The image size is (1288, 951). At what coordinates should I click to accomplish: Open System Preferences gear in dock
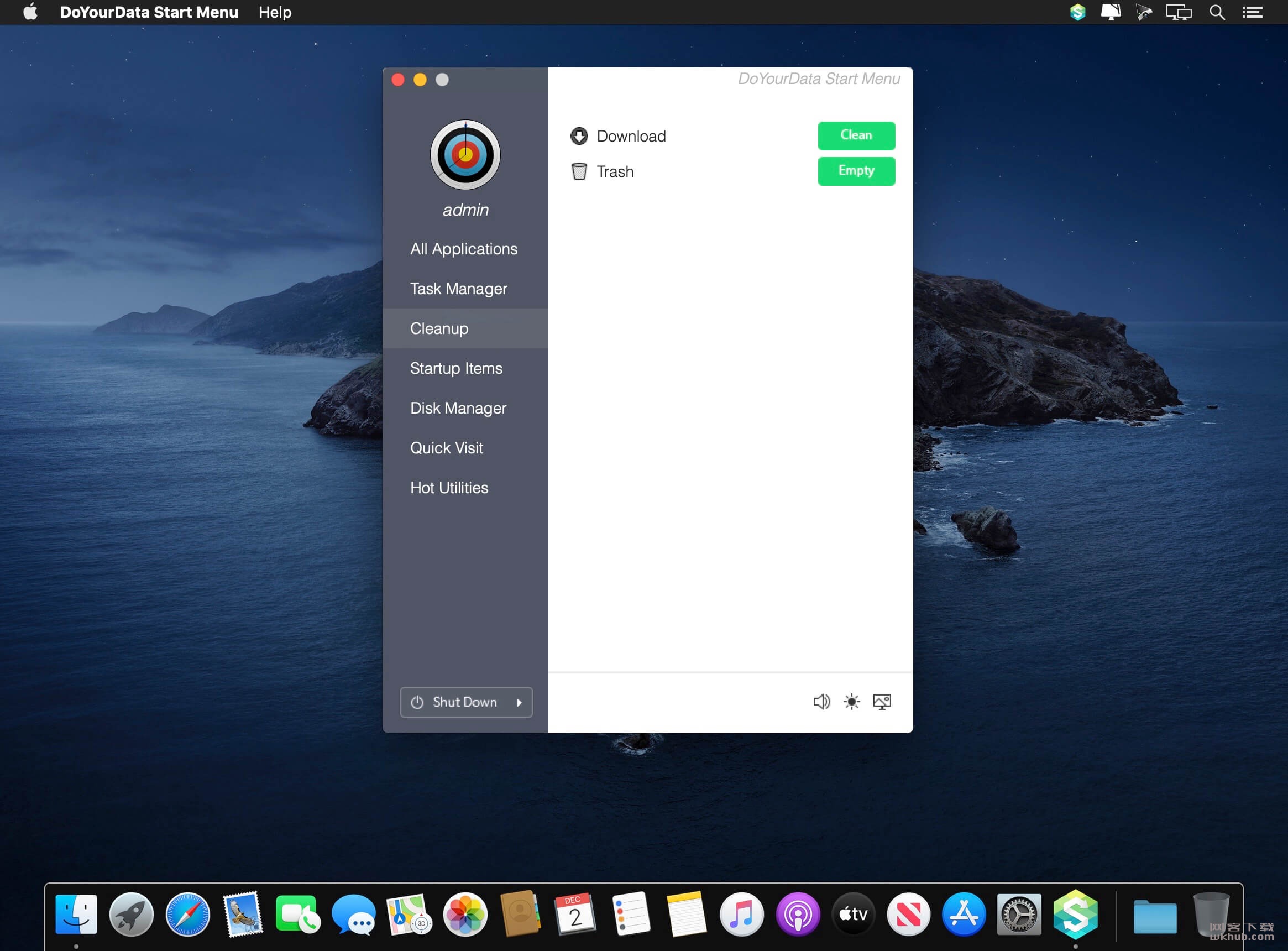coord(1019,914)
